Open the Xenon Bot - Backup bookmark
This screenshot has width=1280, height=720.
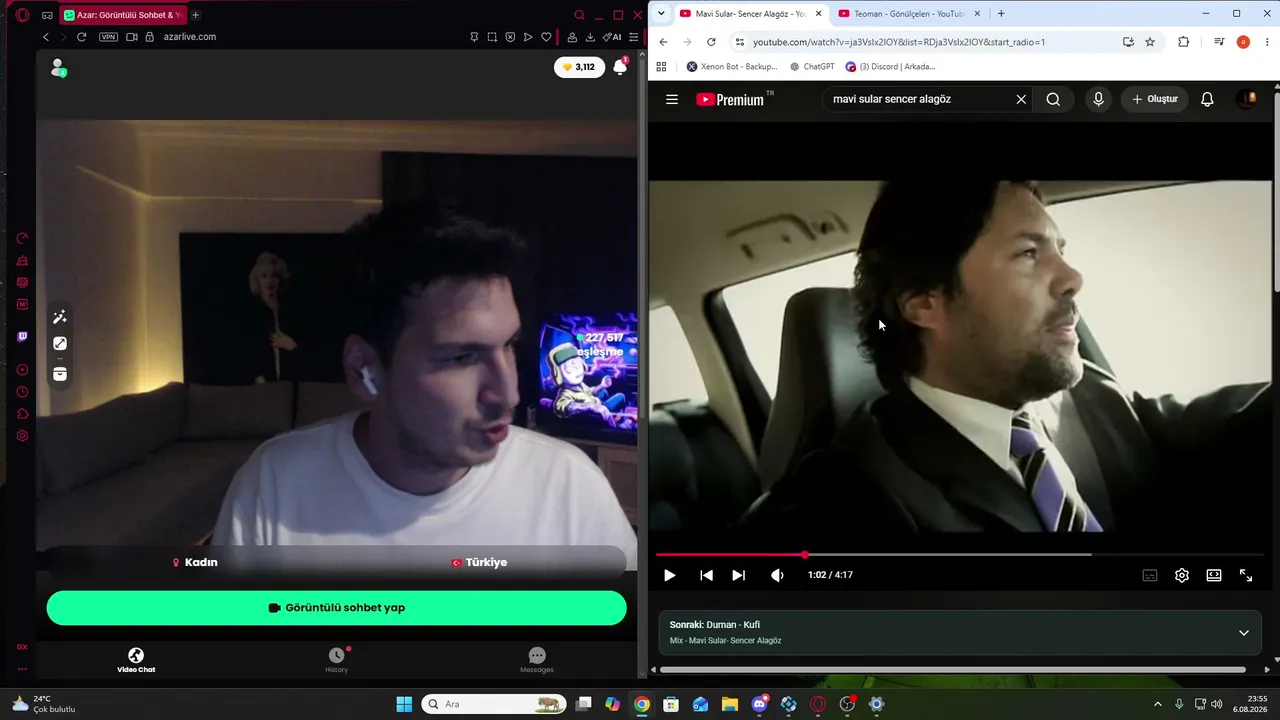coord(732,67)
